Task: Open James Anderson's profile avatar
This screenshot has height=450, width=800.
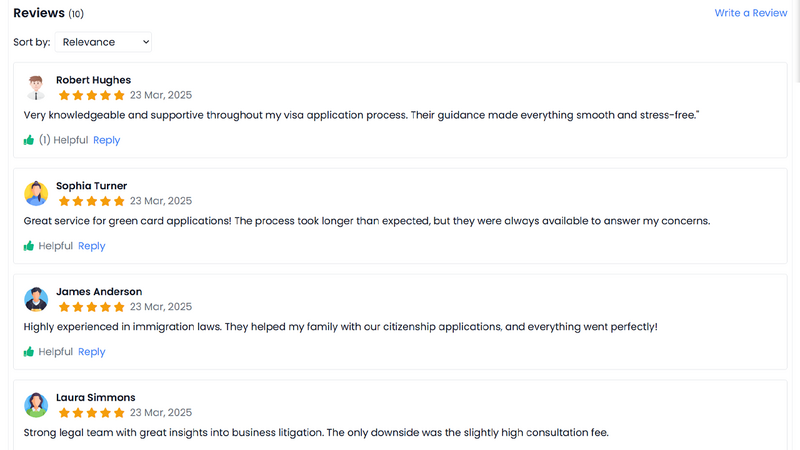Action: click(36, 299)
